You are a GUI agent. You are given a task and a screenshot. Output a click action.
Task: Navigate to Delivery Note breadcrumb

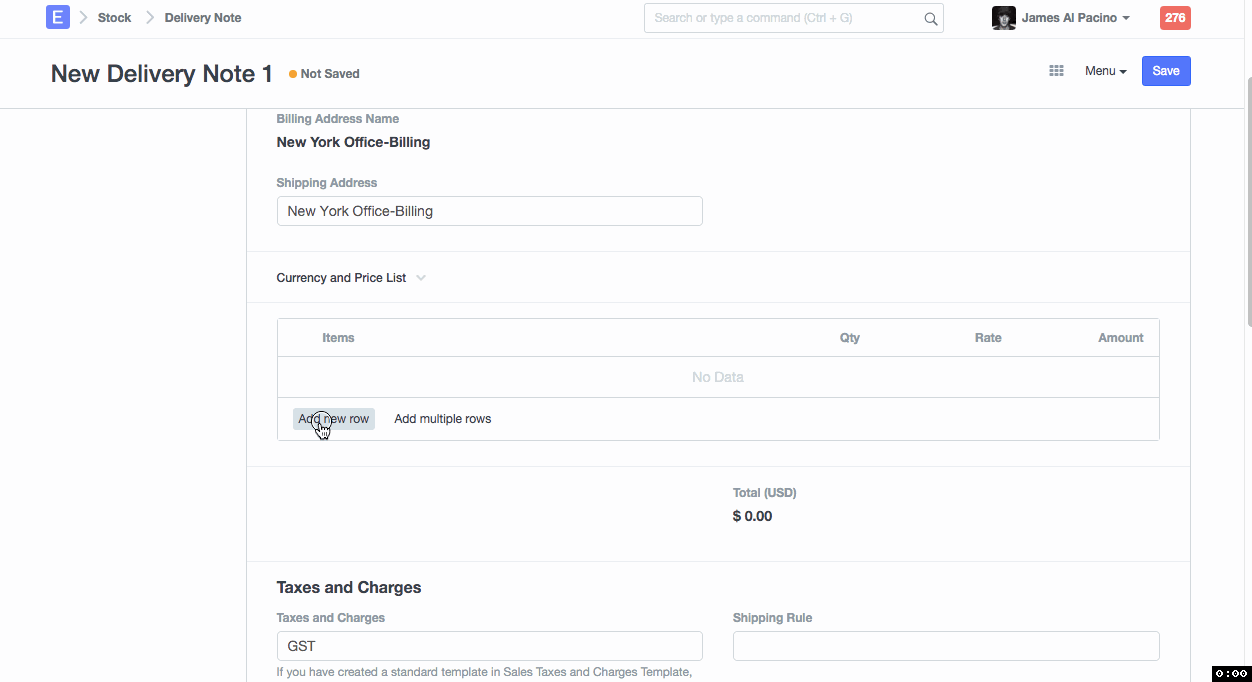pyautogui.click(x=203, y=18)
